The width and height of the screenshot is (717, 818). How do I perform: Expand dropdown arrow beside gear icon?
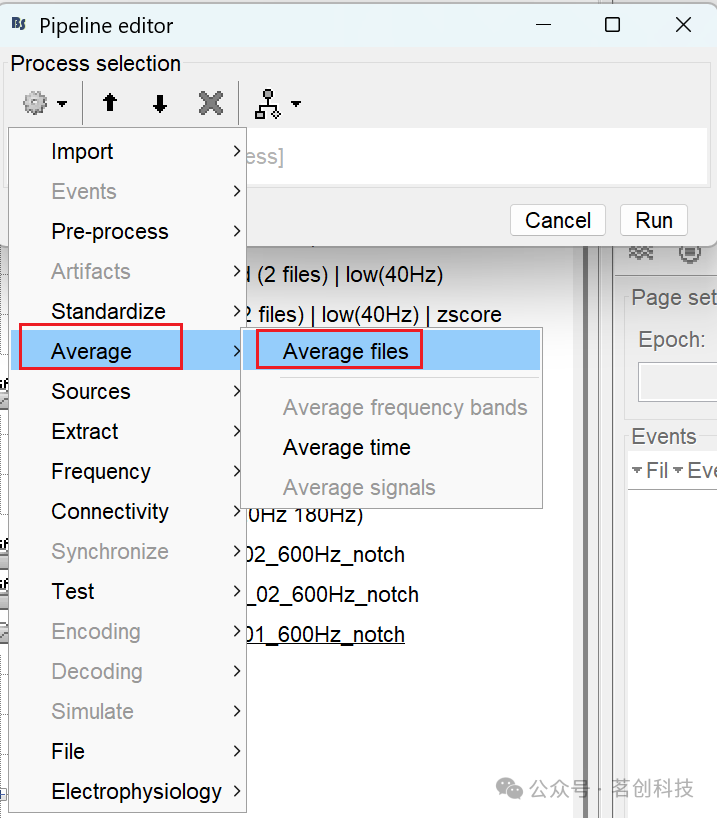point(62,103)
